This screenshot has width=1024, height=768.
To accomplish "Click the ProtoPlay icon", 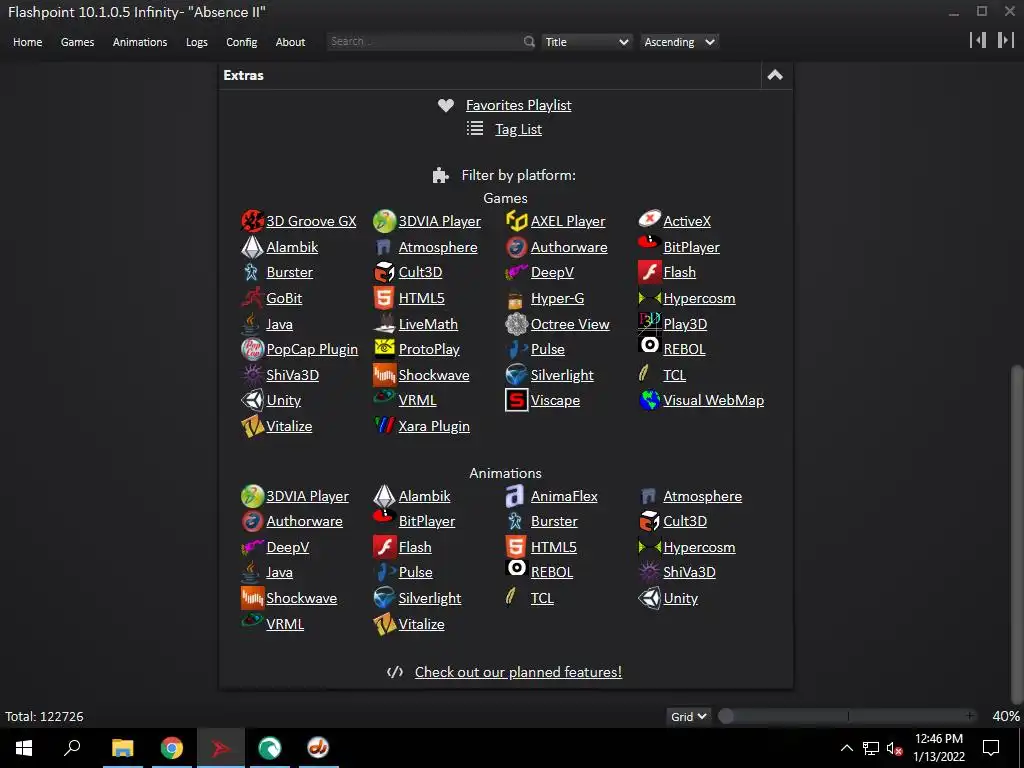I will click(x=384, y=348).
